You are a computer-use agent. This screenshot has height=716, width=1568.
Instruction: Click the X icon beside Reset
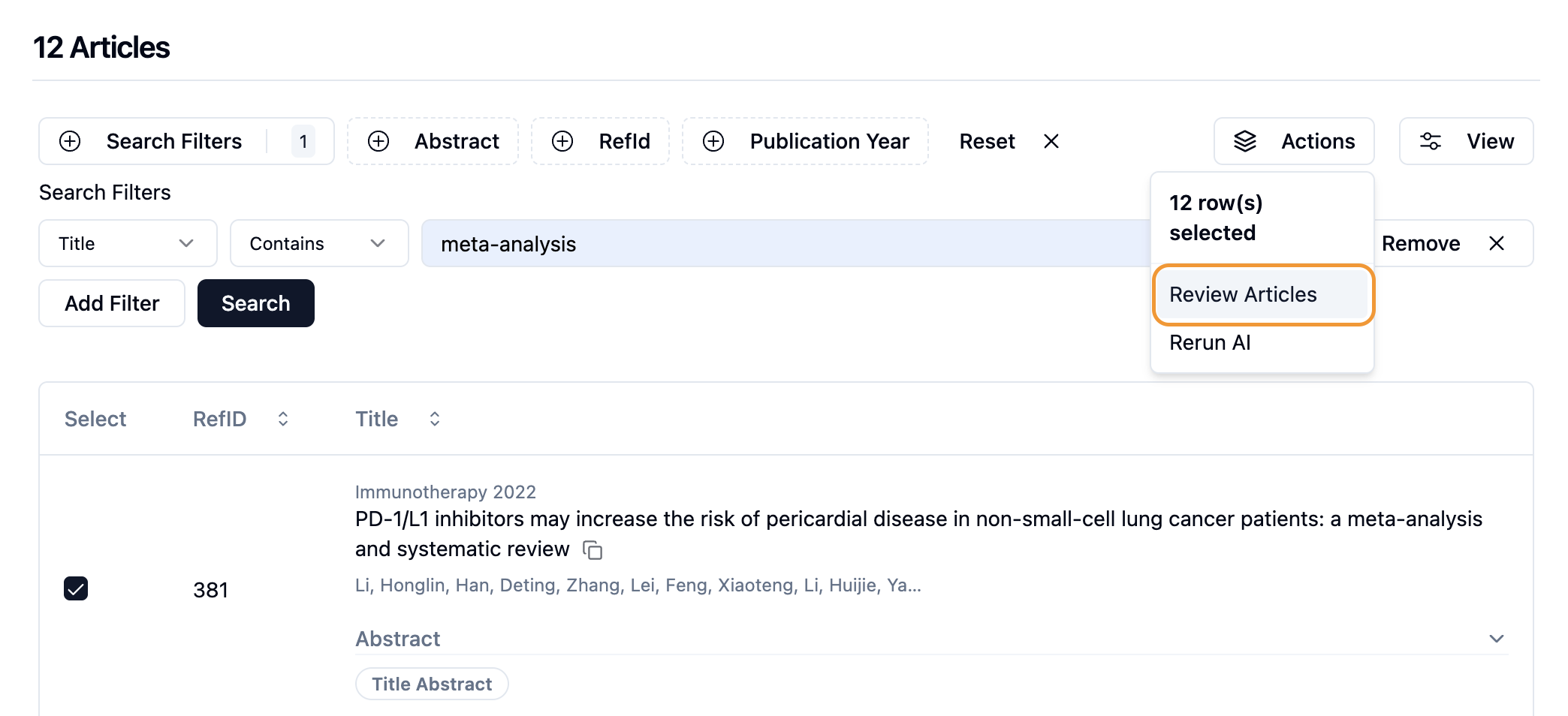click(1051, 141)
